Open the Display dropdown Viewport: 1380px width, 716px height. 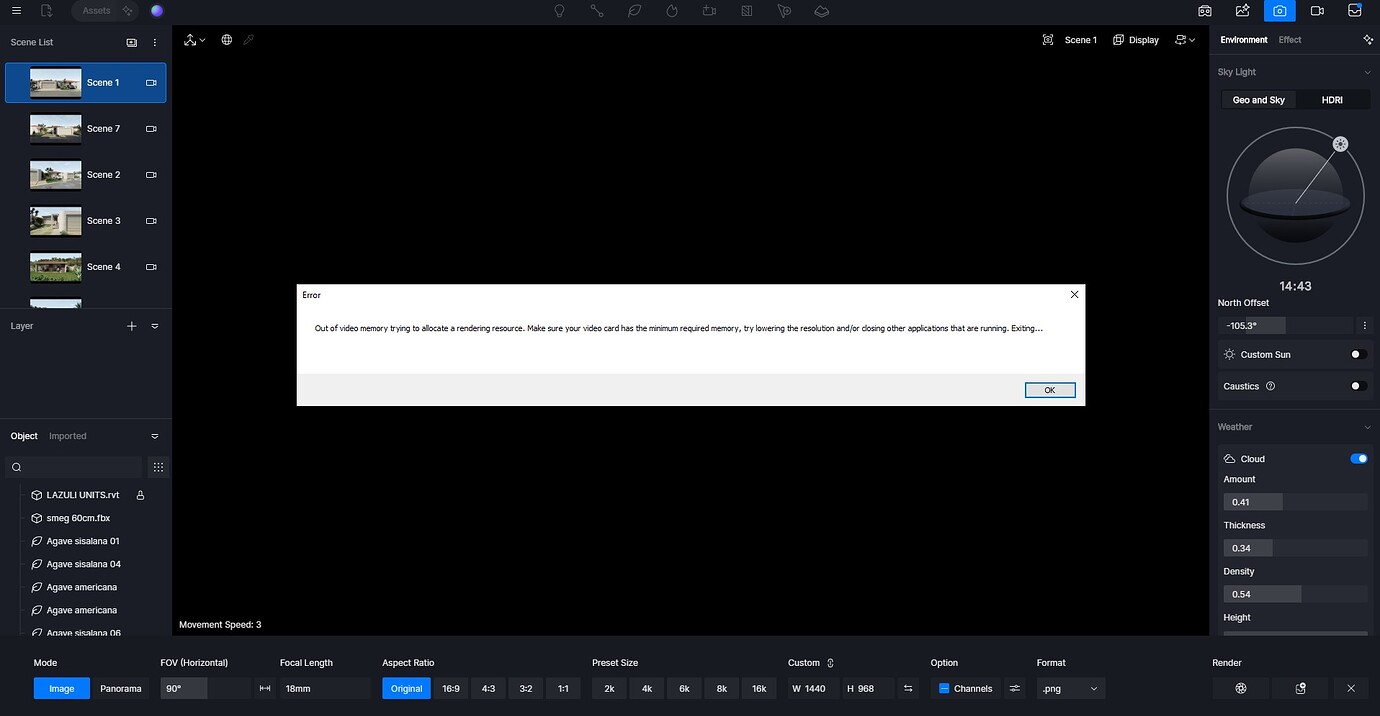tap(1136, 40)
